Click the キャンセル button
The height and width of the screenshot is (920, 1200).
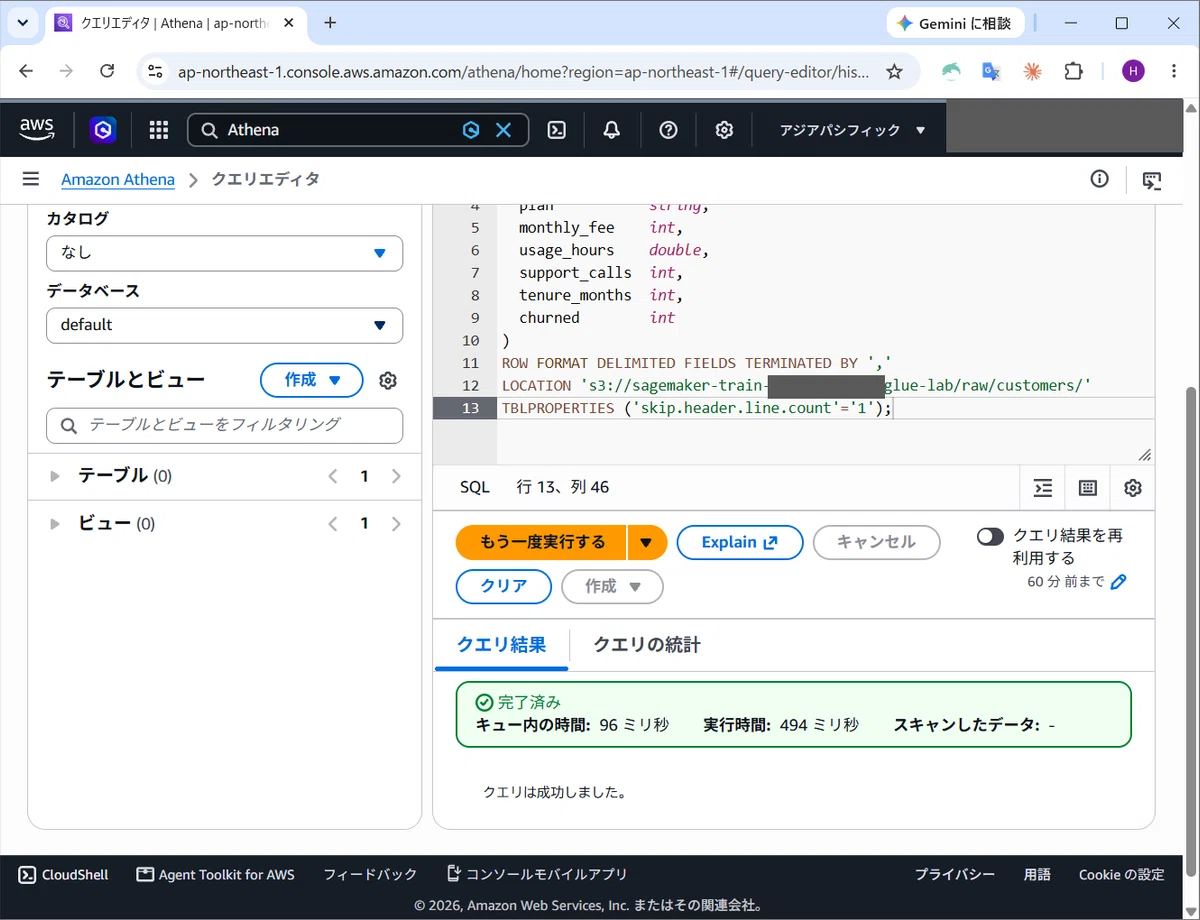[876, 542]
